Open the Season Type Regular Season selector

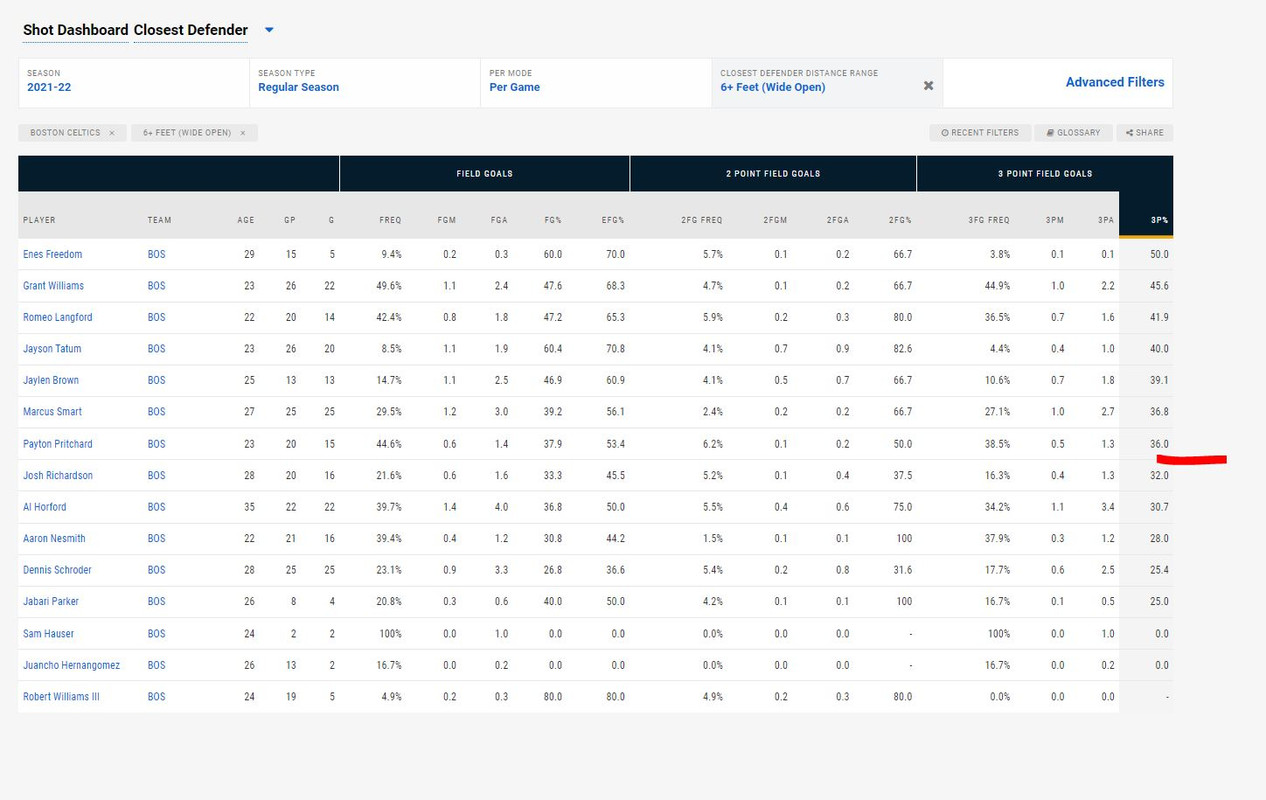(365, 82)
